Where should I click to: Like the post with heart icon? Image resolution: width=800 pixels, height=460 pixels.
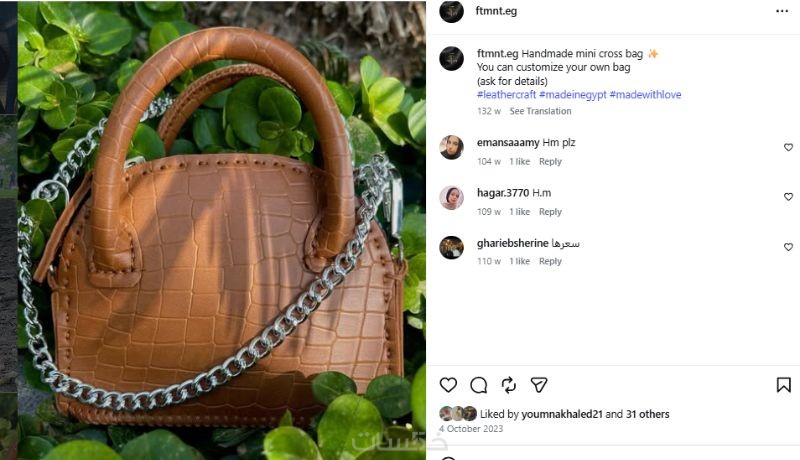[448, 385]
